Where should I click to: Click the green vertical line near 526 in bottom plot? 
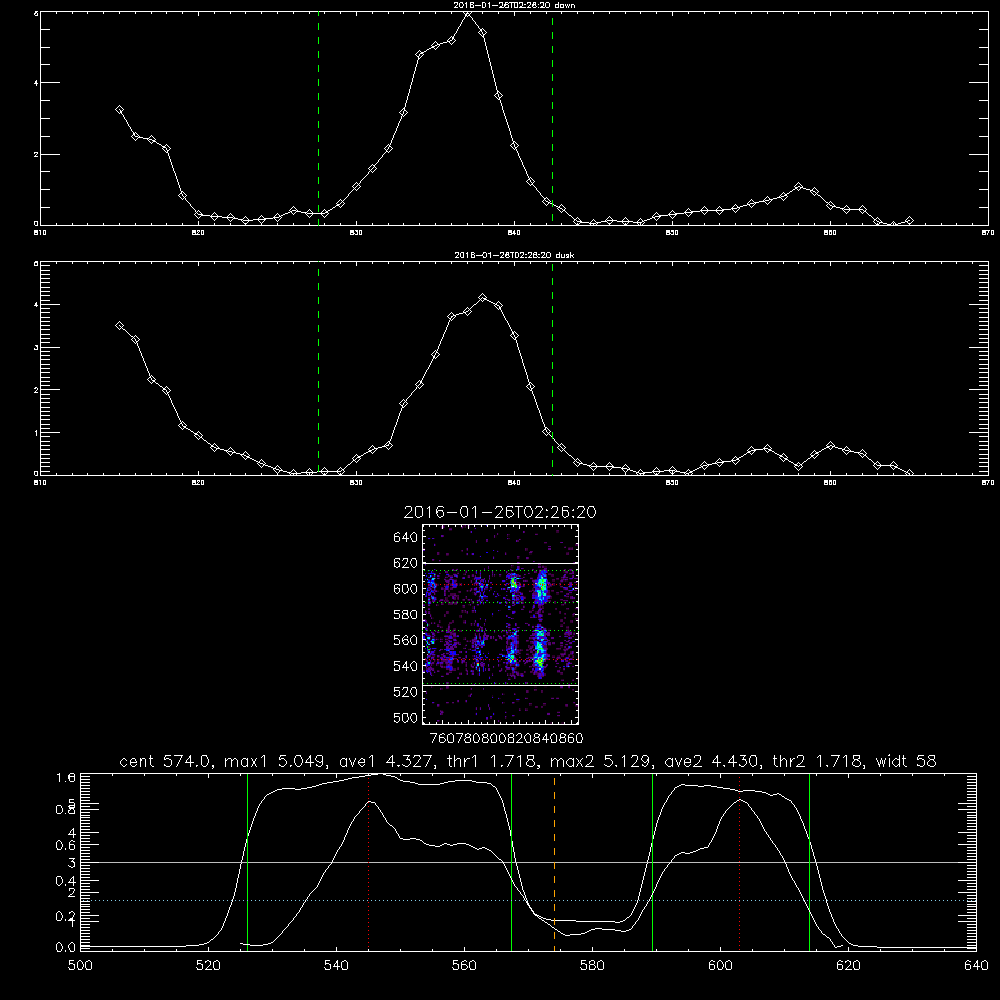(247, 862)
